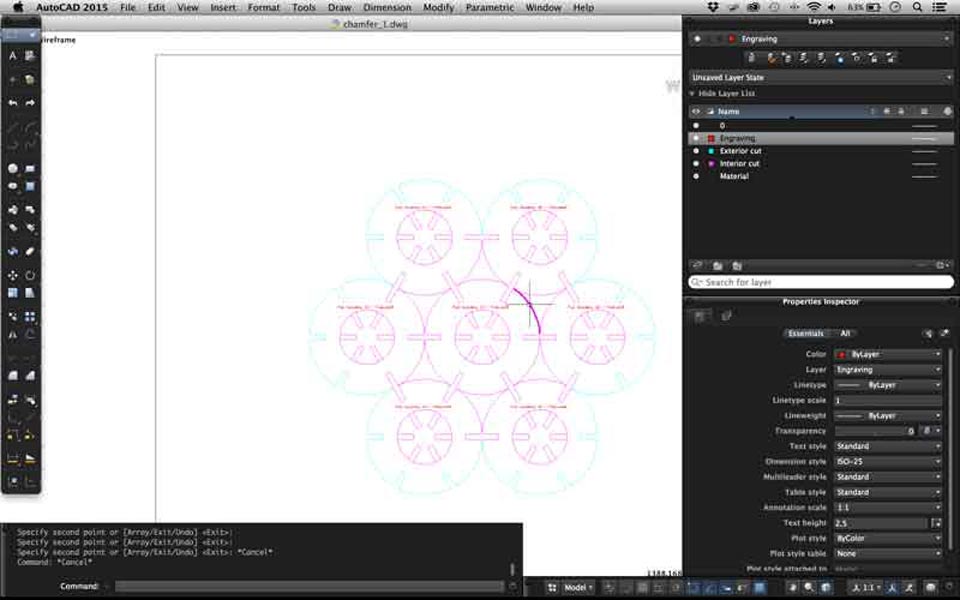
Task: Open the Insert menu
Action: [223, 7]
